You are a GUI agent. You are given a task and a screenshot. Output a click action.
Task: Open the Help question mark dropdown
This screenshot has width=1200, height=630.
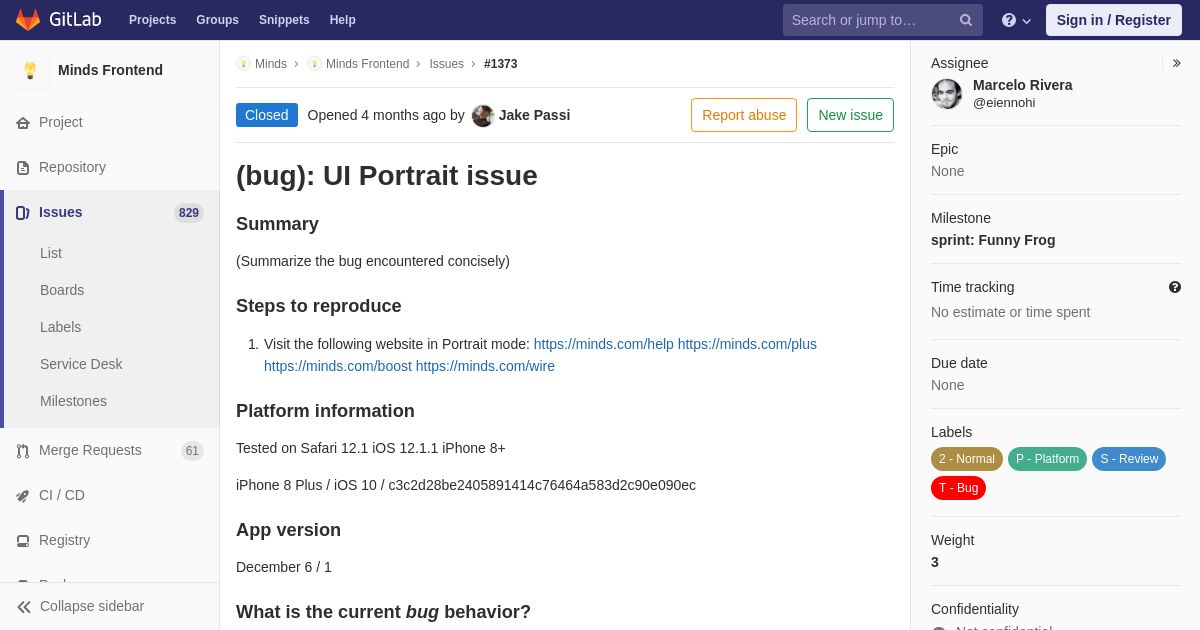pos(1016,20)
